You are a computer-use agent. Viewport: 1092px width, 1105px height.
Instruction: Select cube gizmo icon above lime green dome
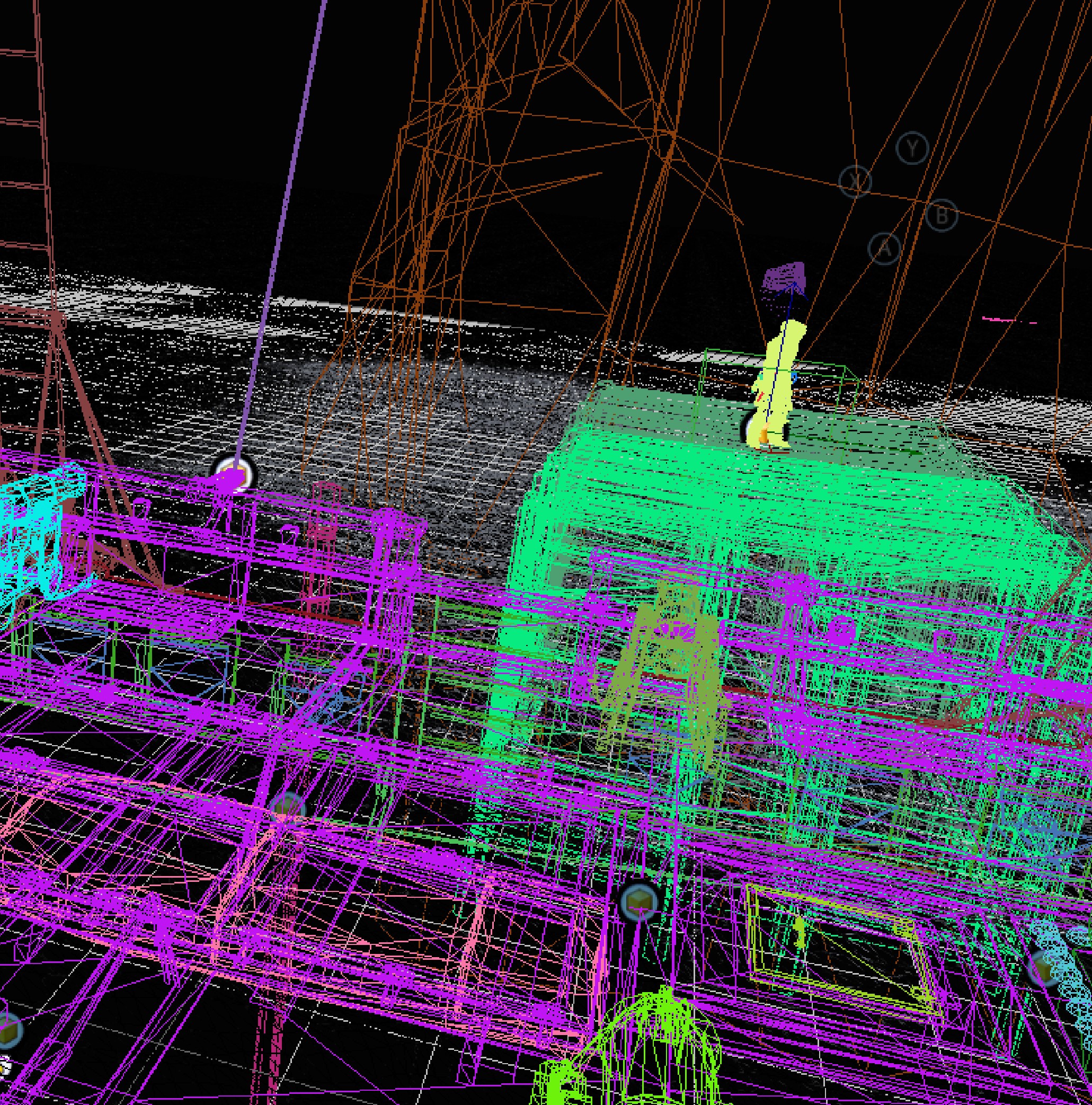coord(639,901)
